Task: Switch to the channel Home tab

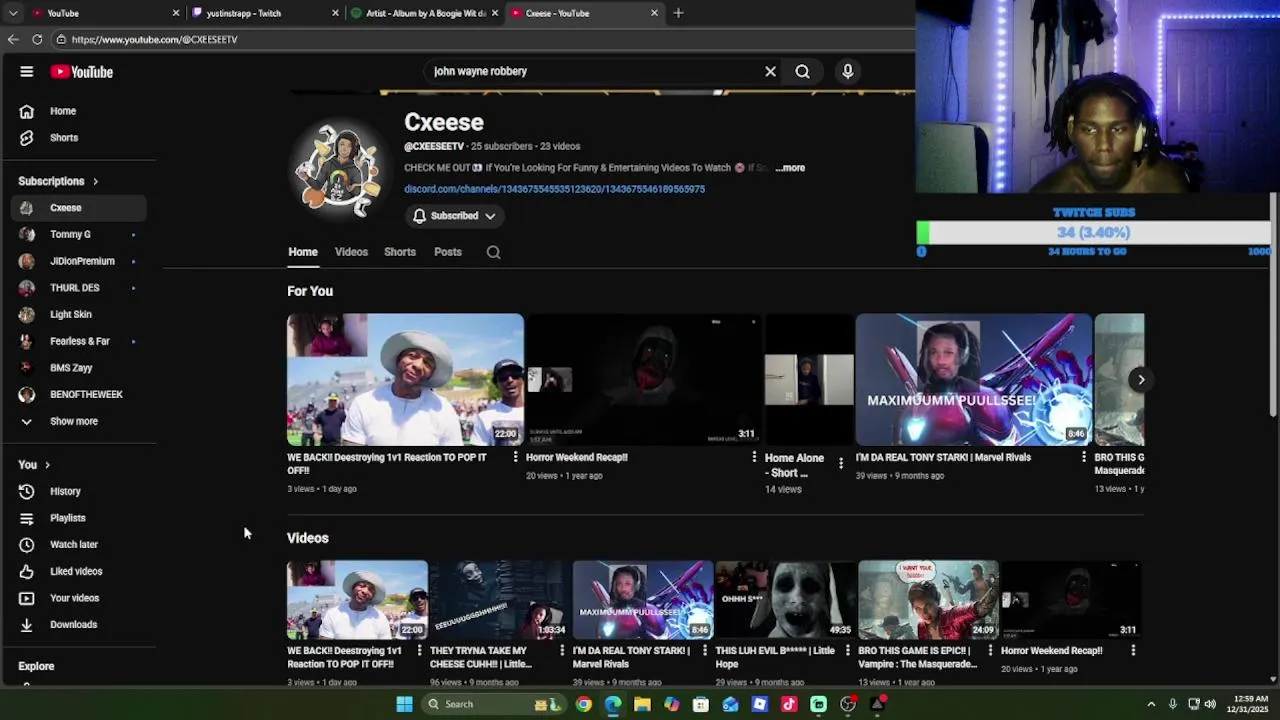Action: click(303, 252)
